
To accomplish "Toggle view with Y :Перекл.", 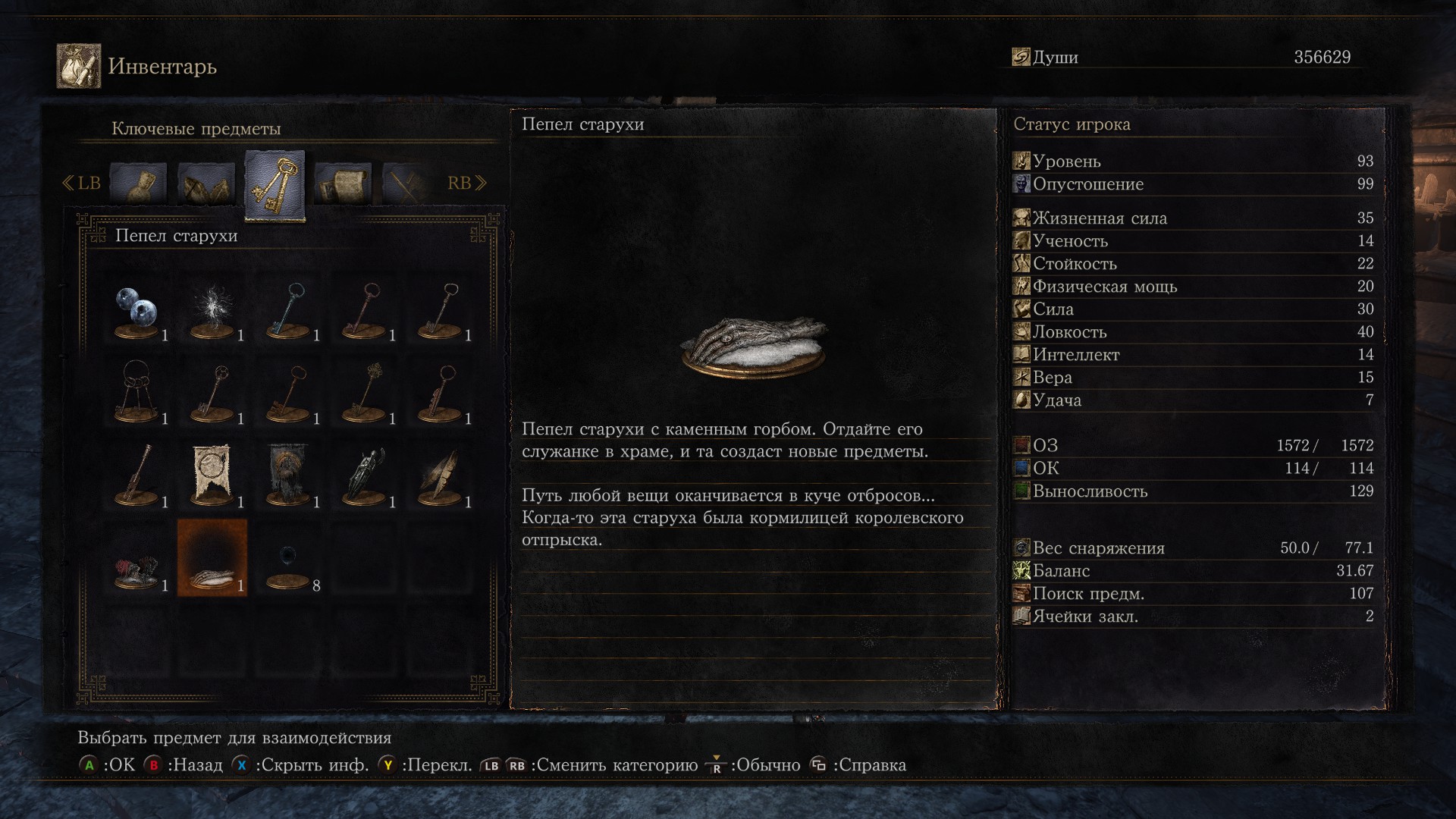I will pos(425,765).
